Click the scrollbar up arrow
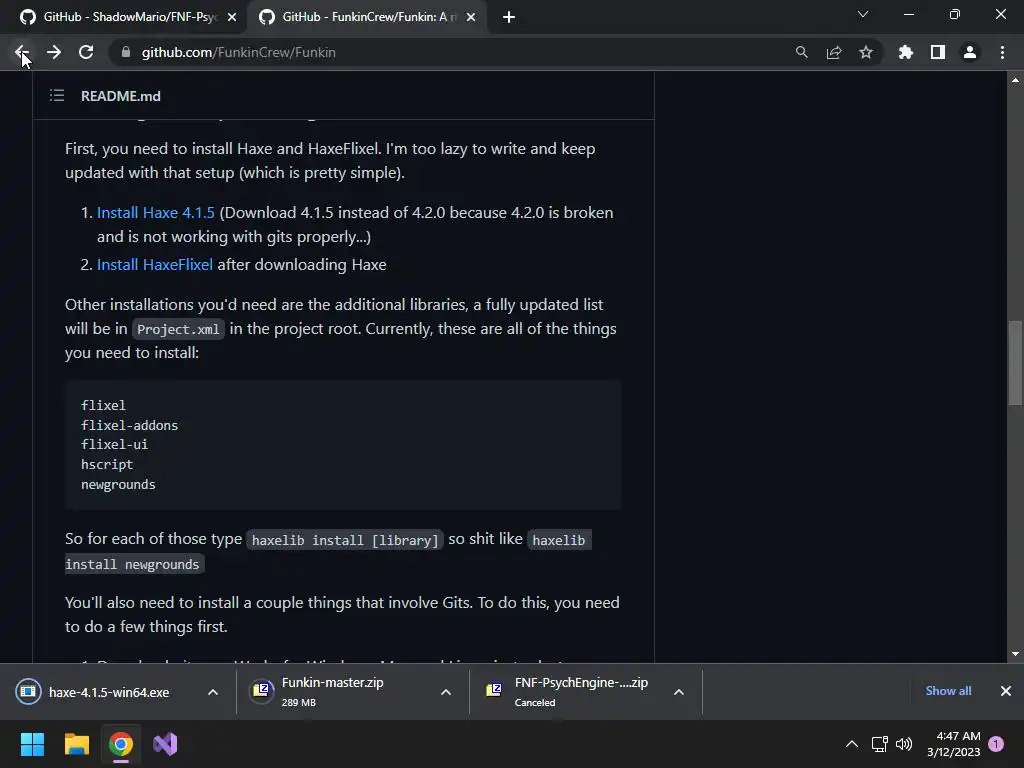 (1016, 80)
